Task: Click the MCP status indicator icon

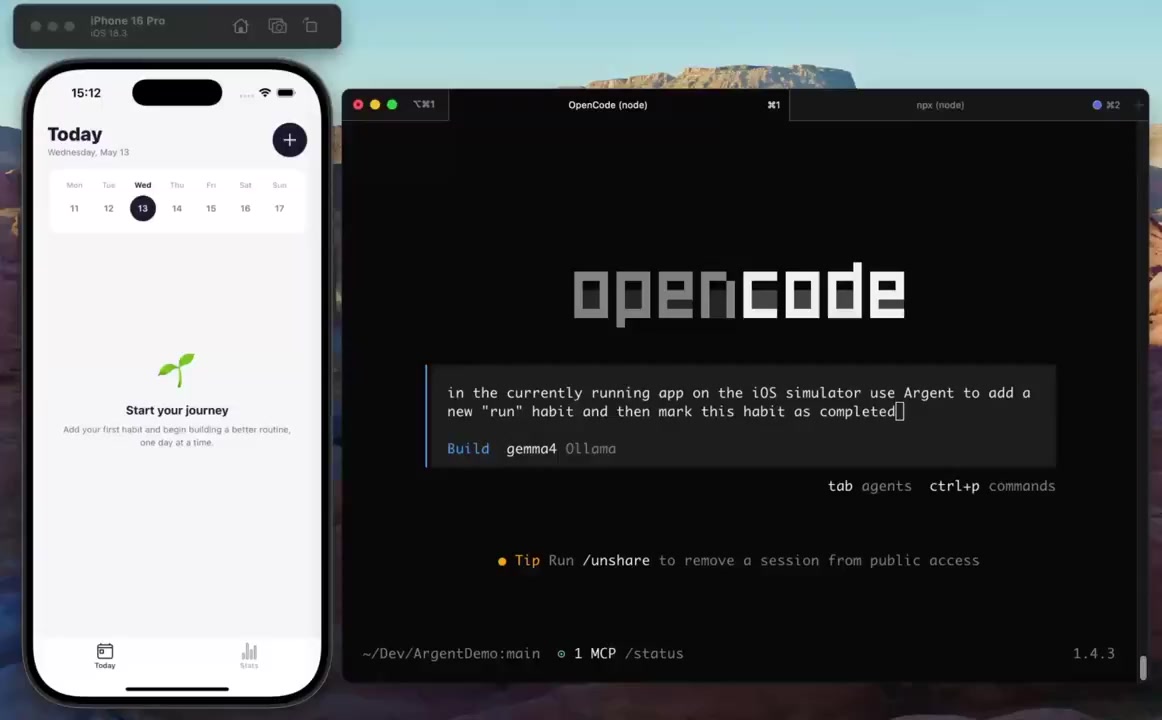Action: click(x=561, y=653)
